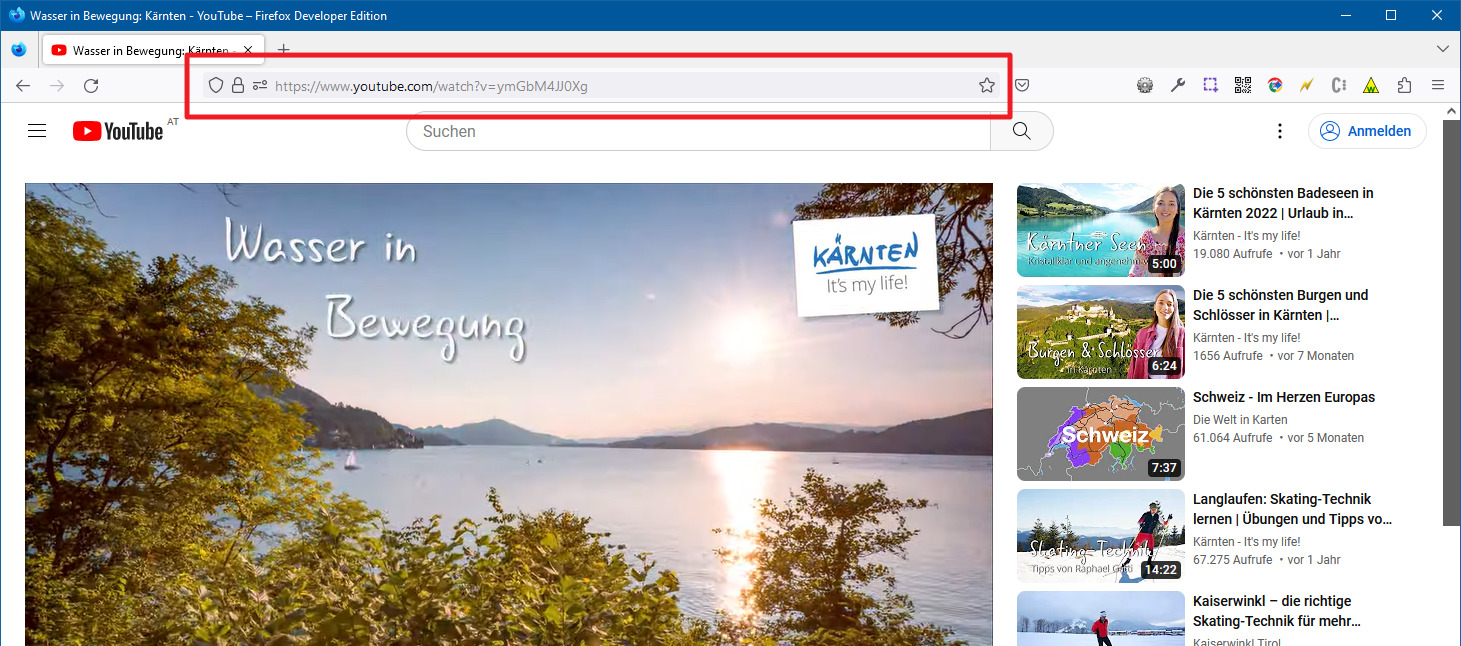Open the site permissions icon in address bar
1461x646 pixels.
(x=260, y=86)
